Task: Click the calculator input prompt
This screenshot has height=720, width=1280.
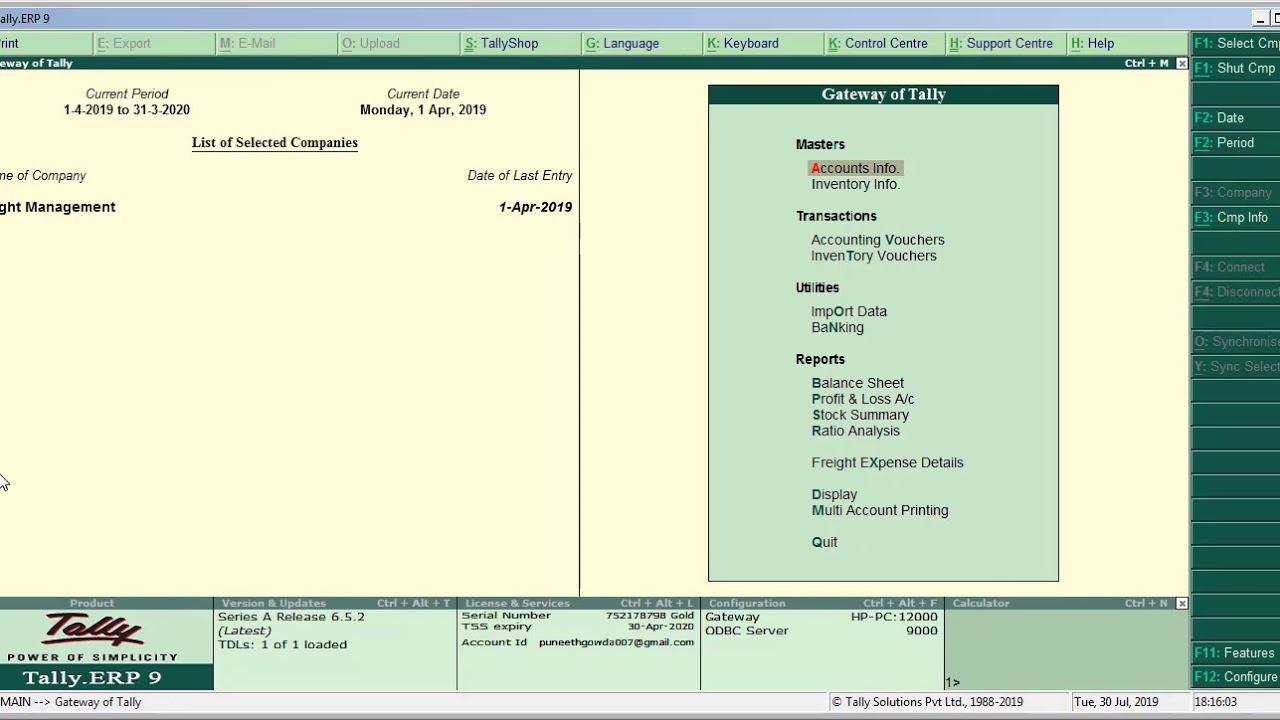Action: 953,683
